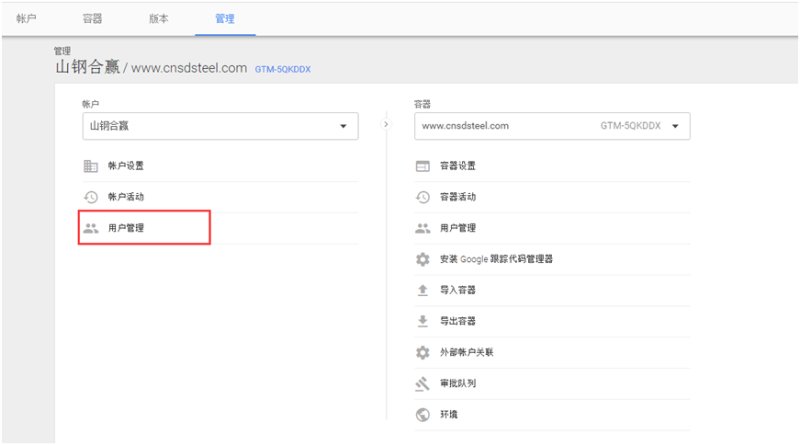The width and height of the screenshot is (800, 445).
Task: Open the 版本 tab
Action: tap(159, 19)
